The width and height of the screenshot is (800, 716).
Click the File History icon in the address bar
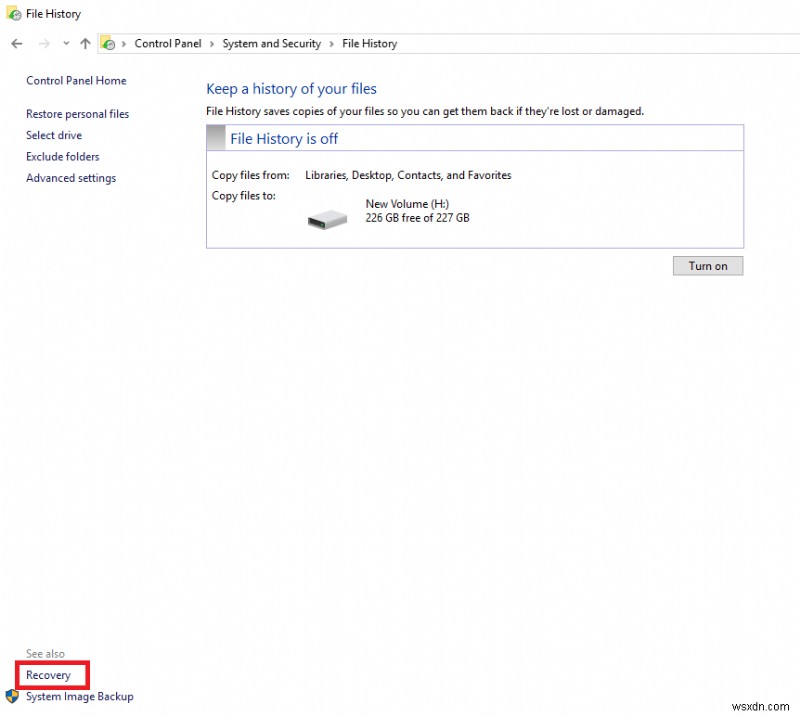107,43
